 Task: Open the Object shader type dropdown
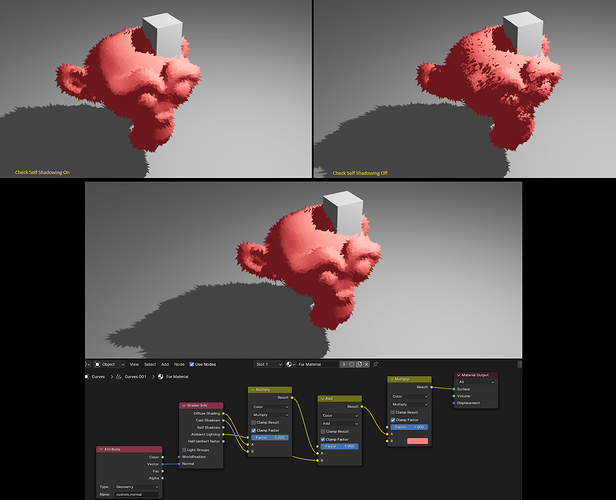click(110, 364)
